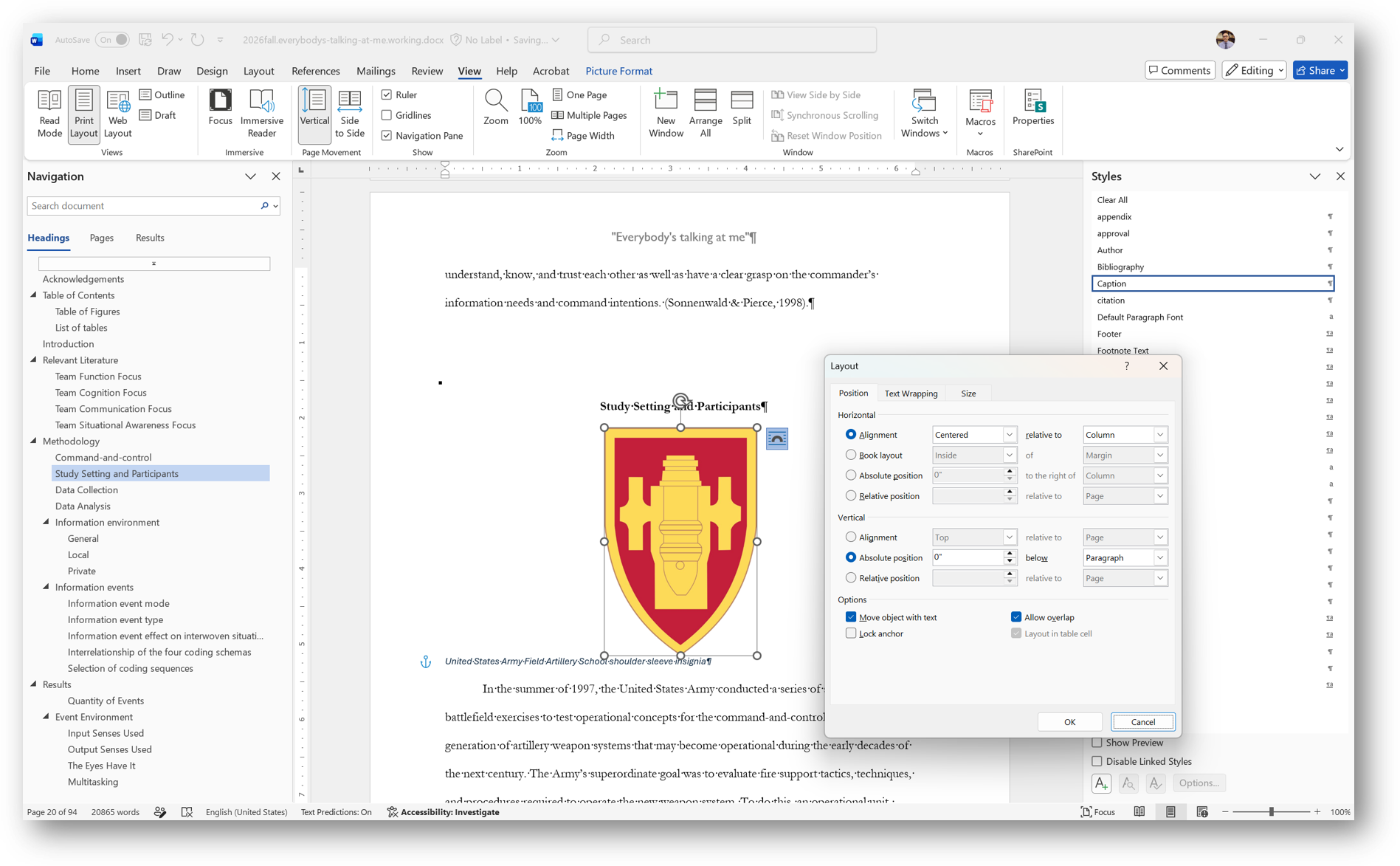
Task: Switch to Read Mode from status bar
Action: click(x=1139, y=812)
